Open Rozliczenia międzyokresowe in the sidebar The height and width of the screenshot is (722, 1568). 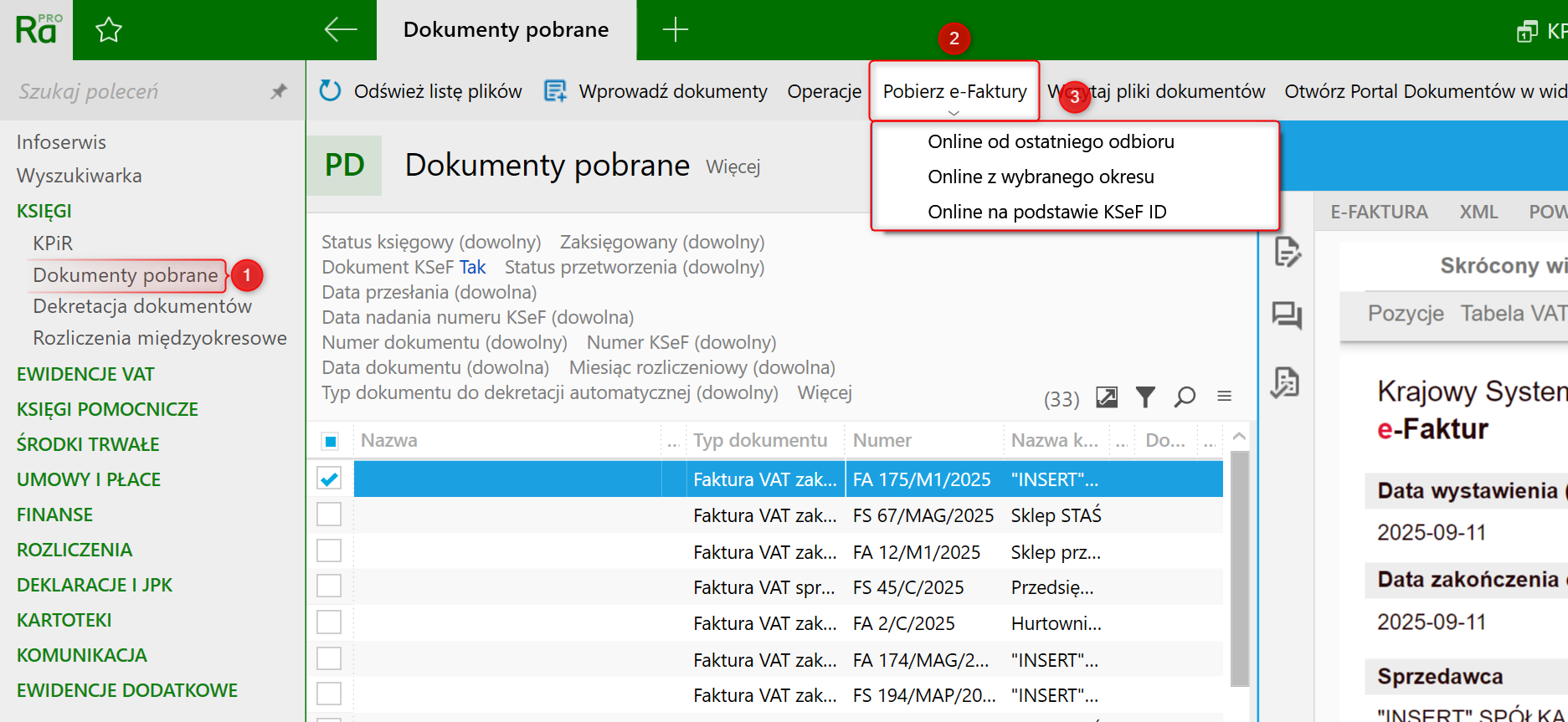[160, 338]
